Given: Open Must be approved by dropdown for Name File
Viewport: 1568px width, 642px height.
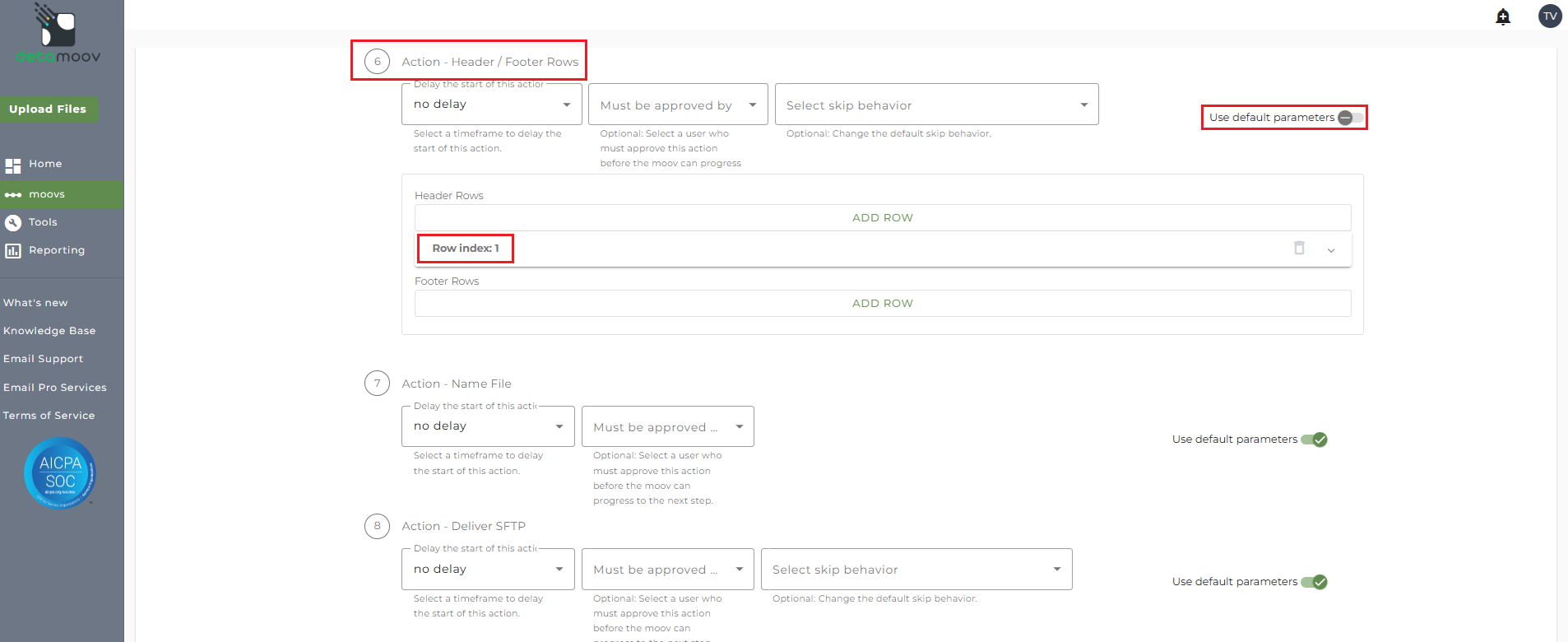Looking at the screenshot, I should click(x=667, y=427).
